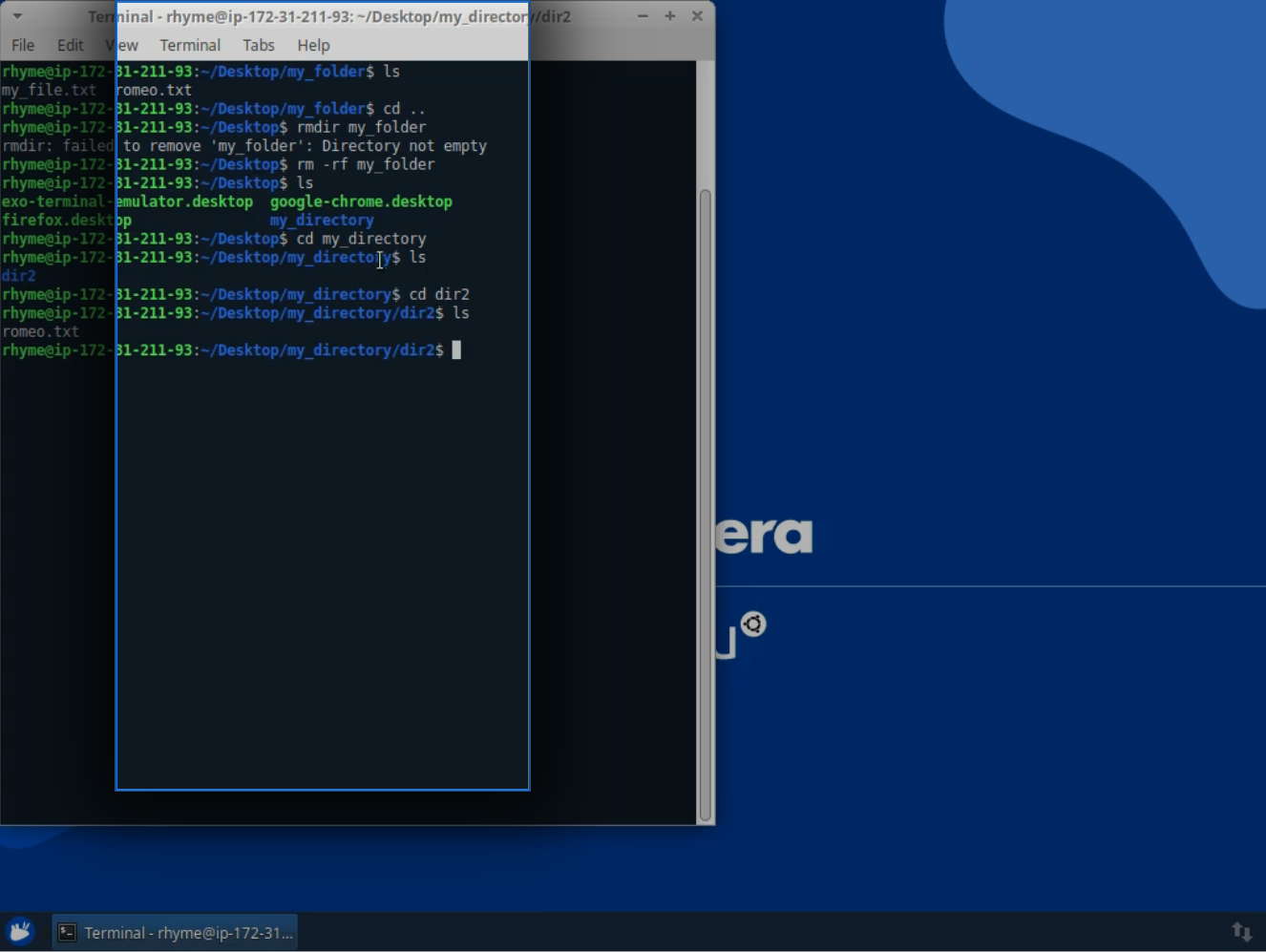Open the File menu
The height and width of the screenshot is (952, 1266).
23,45
